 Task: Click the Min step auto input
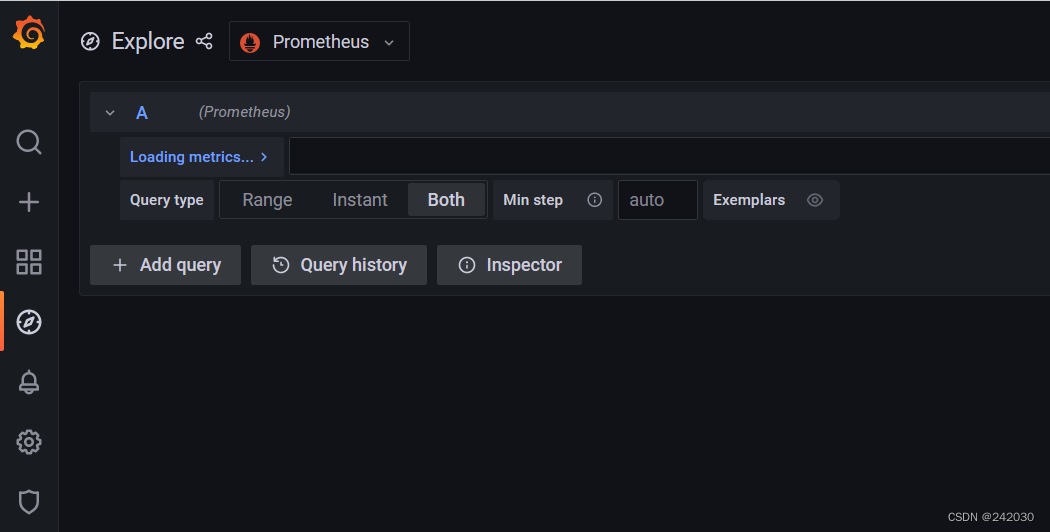(x=658, y=200)
